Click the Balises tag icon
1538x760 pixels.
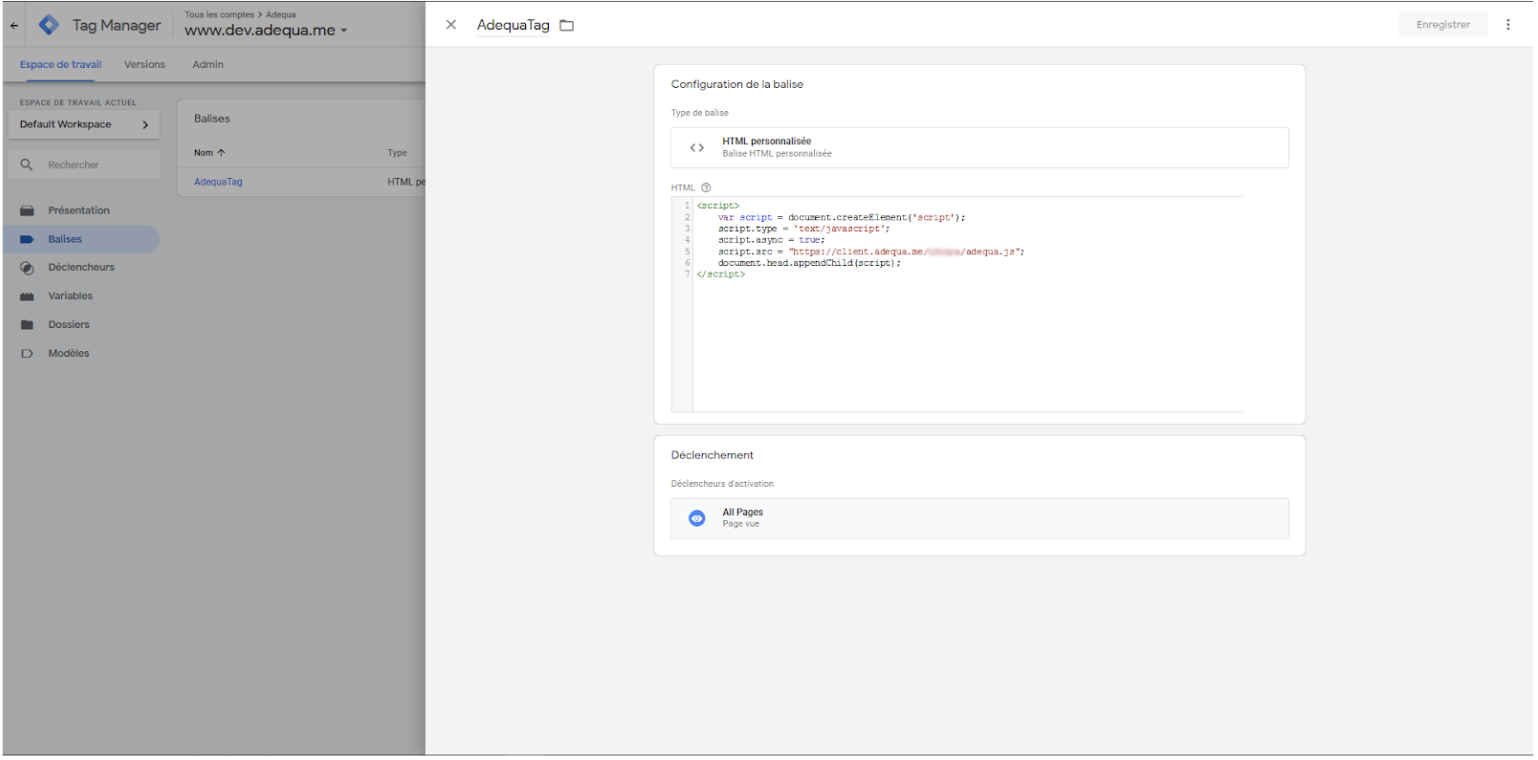coord(28,240)
